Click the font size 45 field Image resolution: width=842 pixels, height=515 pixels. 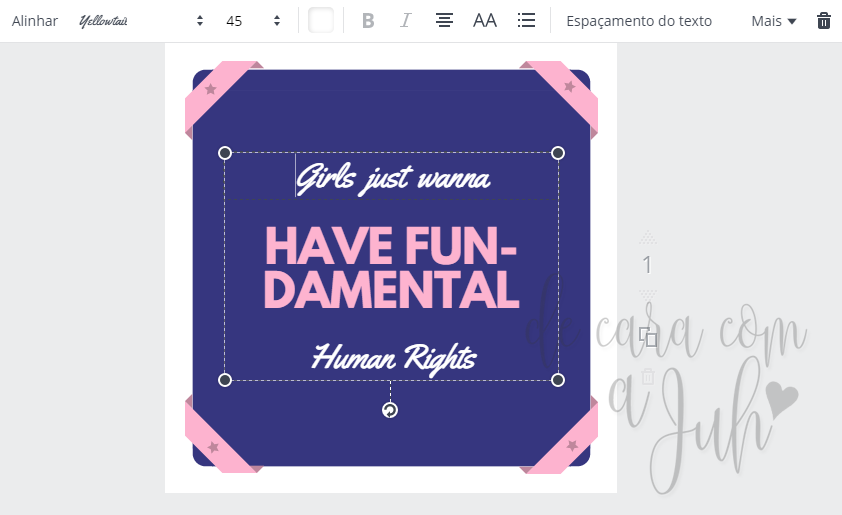[234, 21]
